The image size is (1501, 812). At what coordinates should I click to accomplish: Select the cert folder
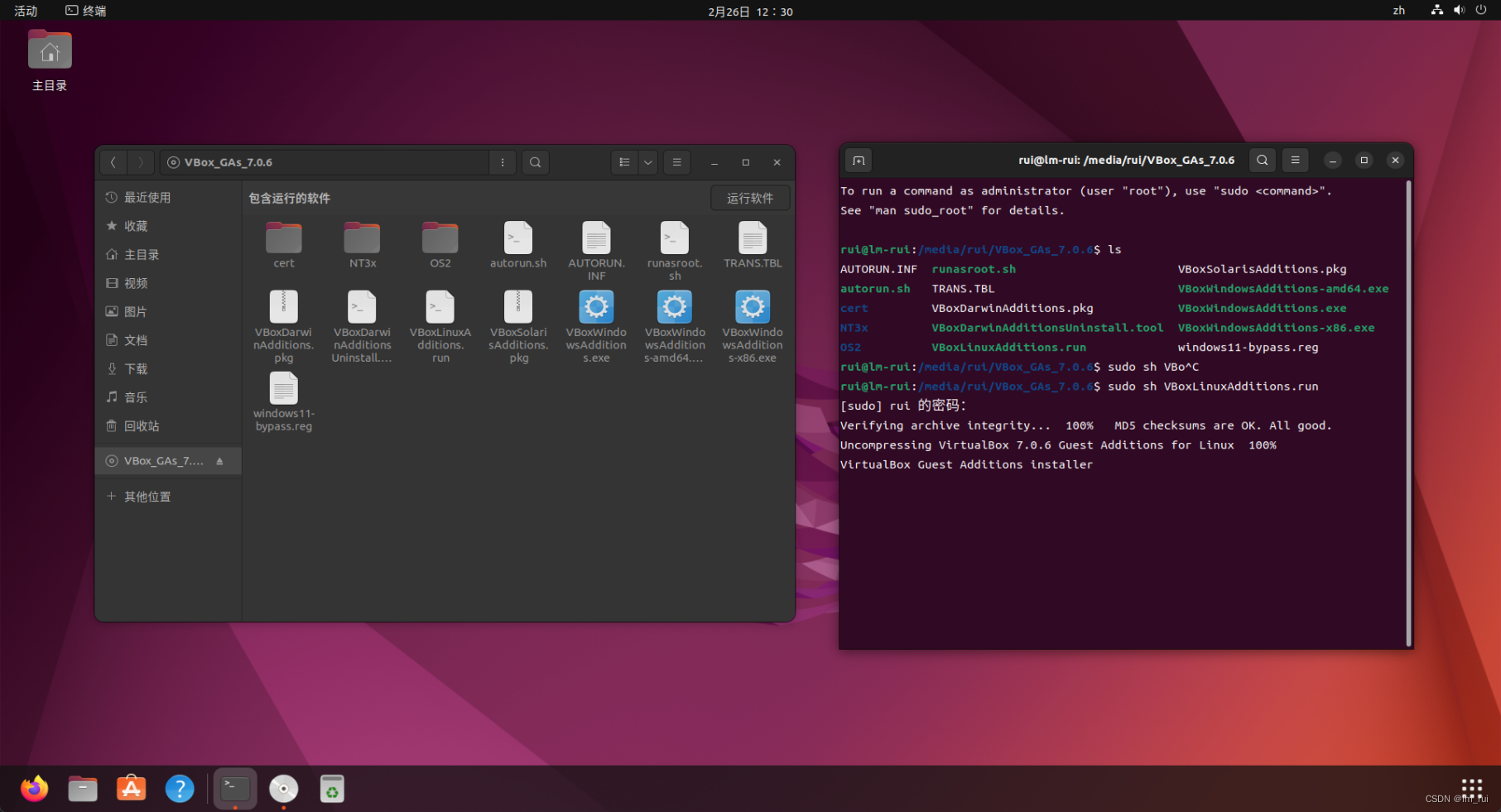[x=284, y=246]
